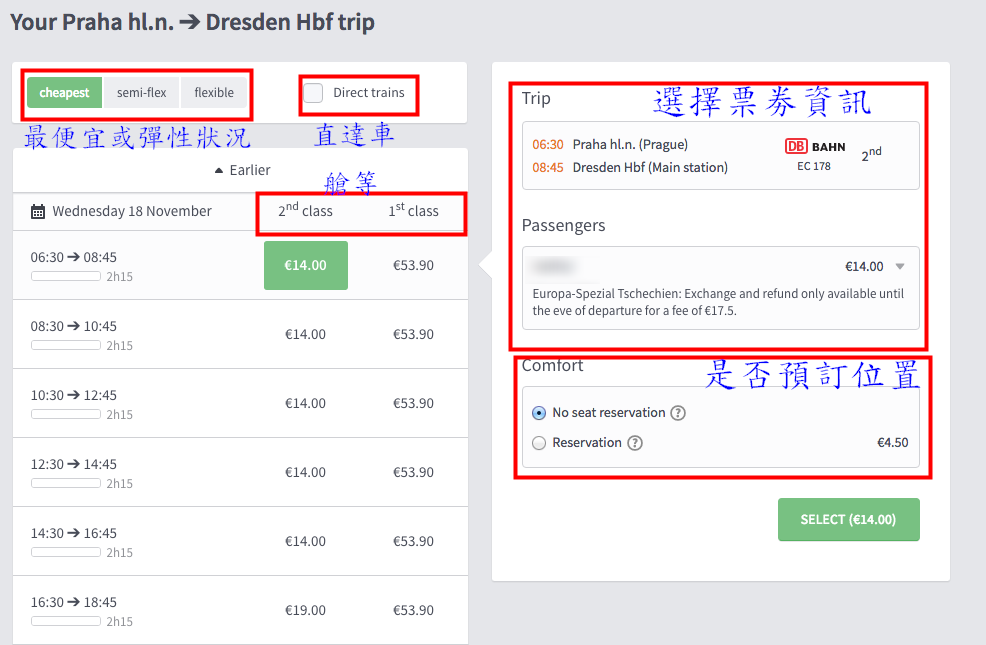The width and height of the screenshot is (986, 645).
Task: Switch to the flexible fare tab
Action: [x=214, y=92]
